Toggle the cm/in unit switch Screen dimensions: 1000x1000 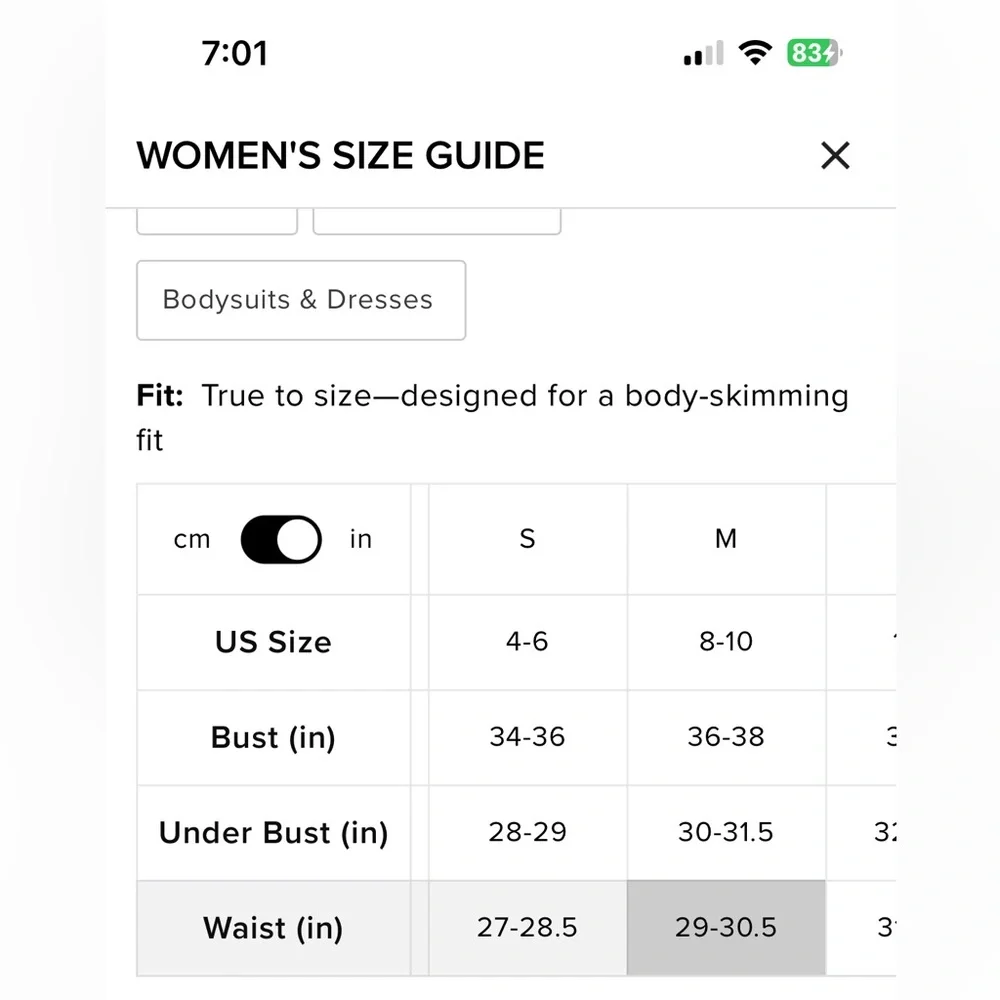click(x=281, y=540)
